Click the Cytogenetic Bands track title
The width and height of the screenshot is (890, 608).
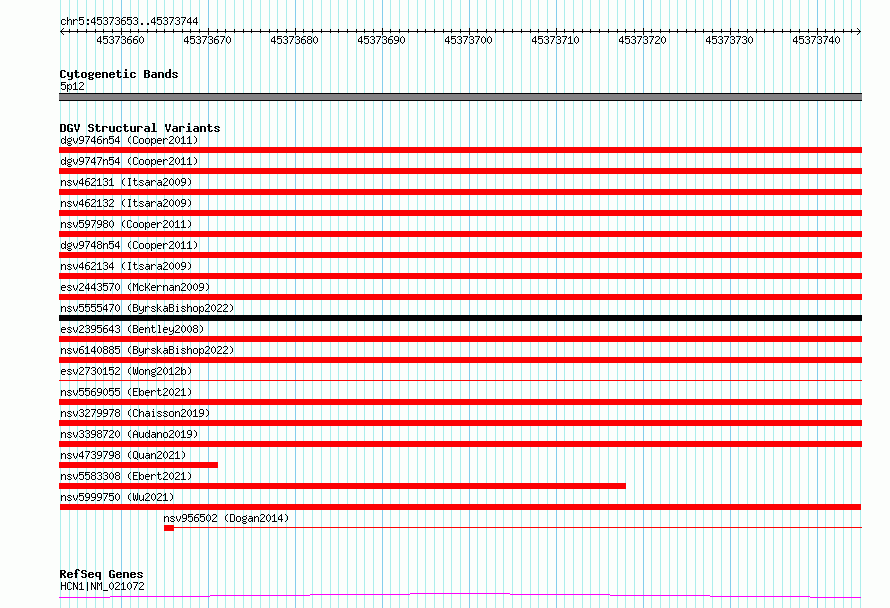click(x=119, y=74)
